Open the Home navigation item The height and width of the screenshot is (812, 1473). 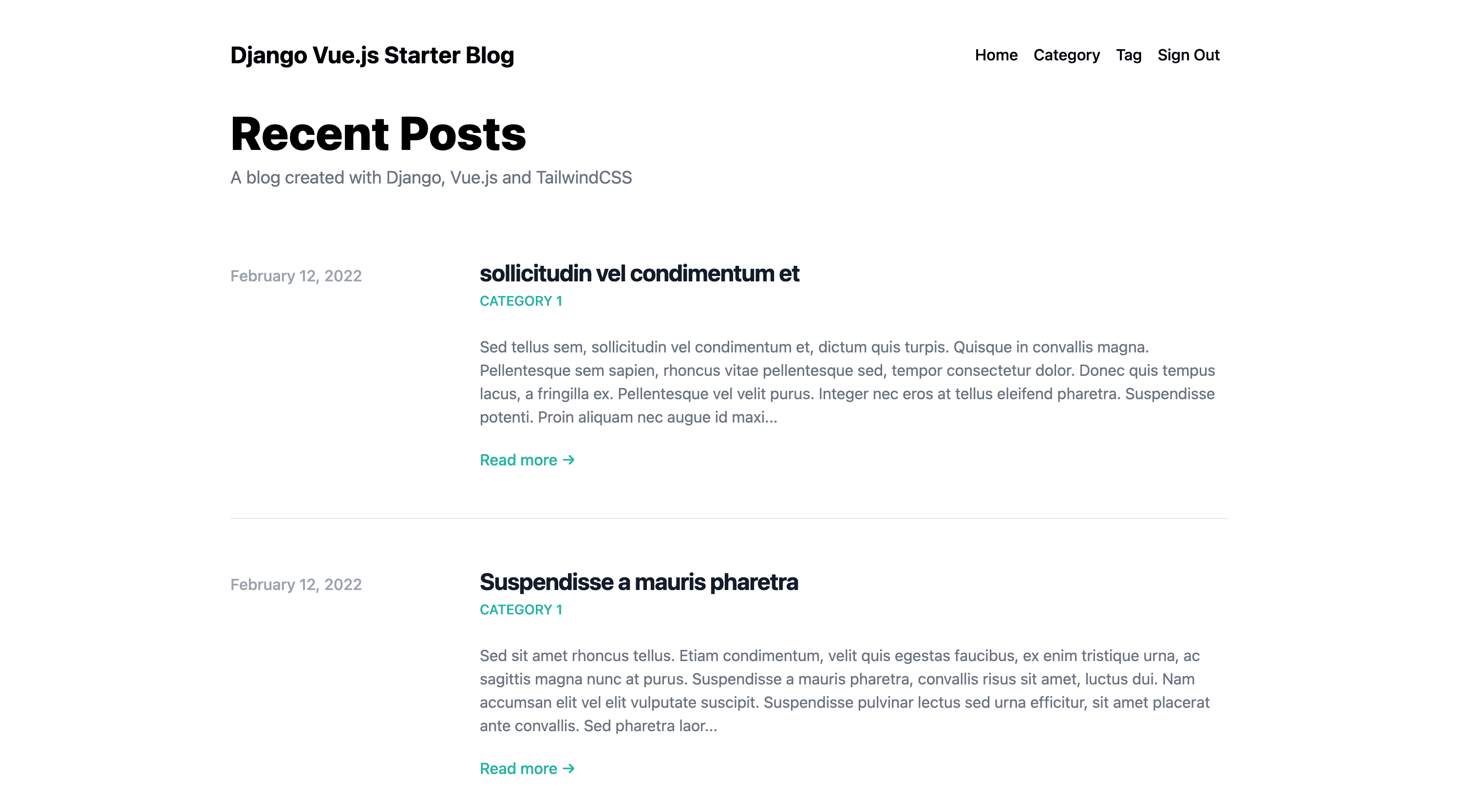[x=996, y=55]
